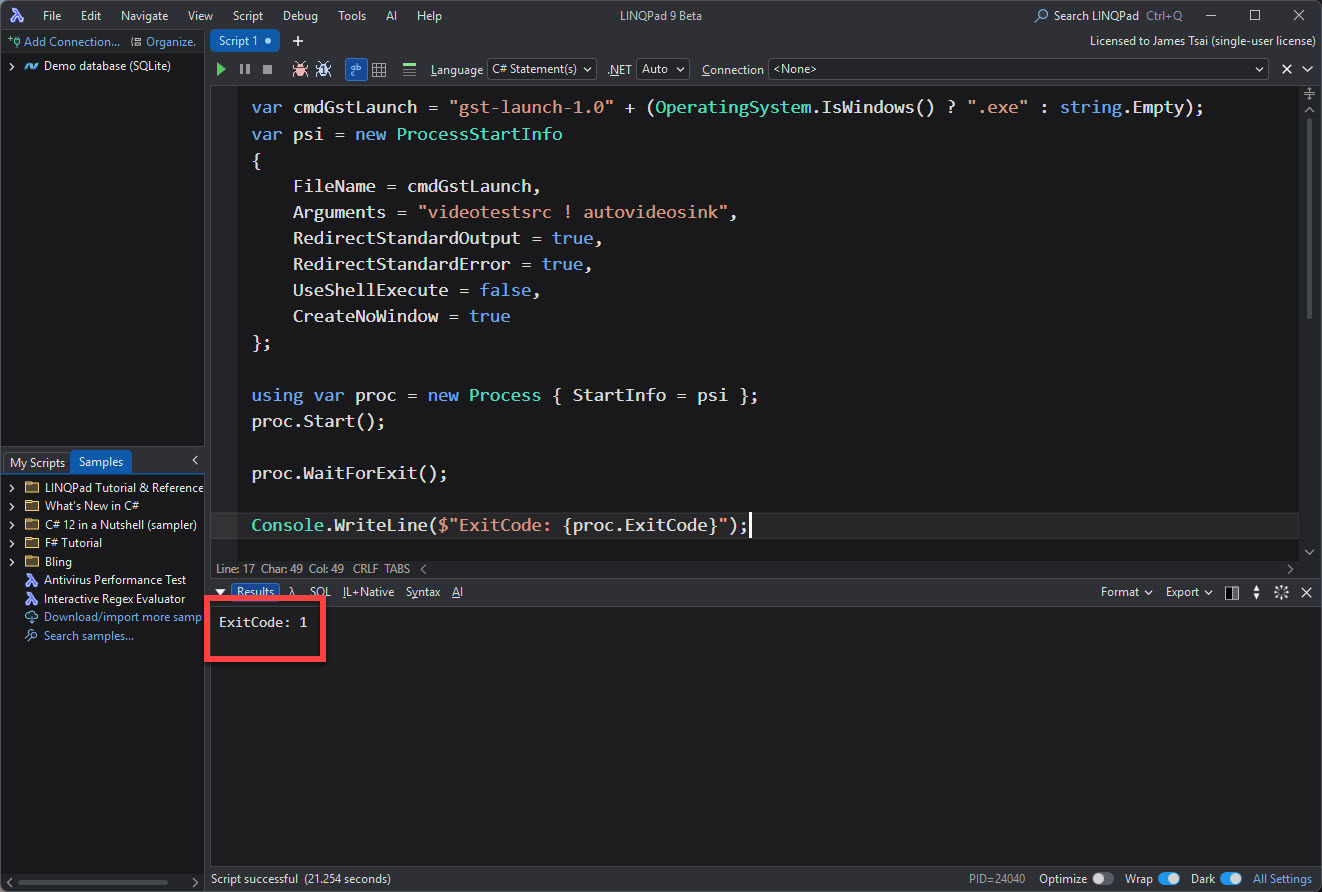Click results up-down arrows icon
The image size is (1322, 892).
1257,593
